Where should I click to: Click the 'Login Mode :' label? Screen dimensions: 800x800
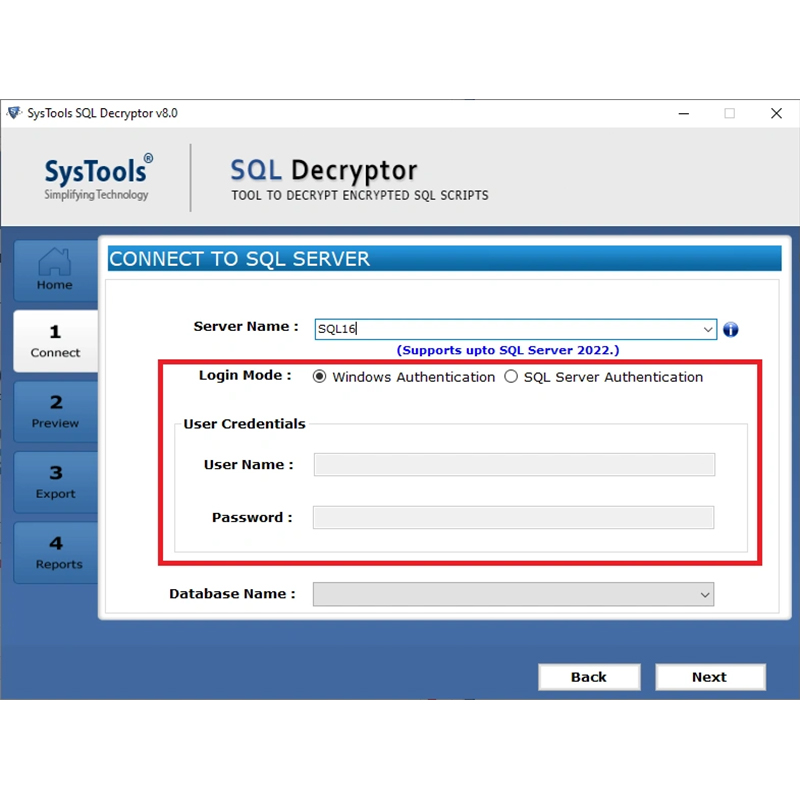(x=245, y=376)
